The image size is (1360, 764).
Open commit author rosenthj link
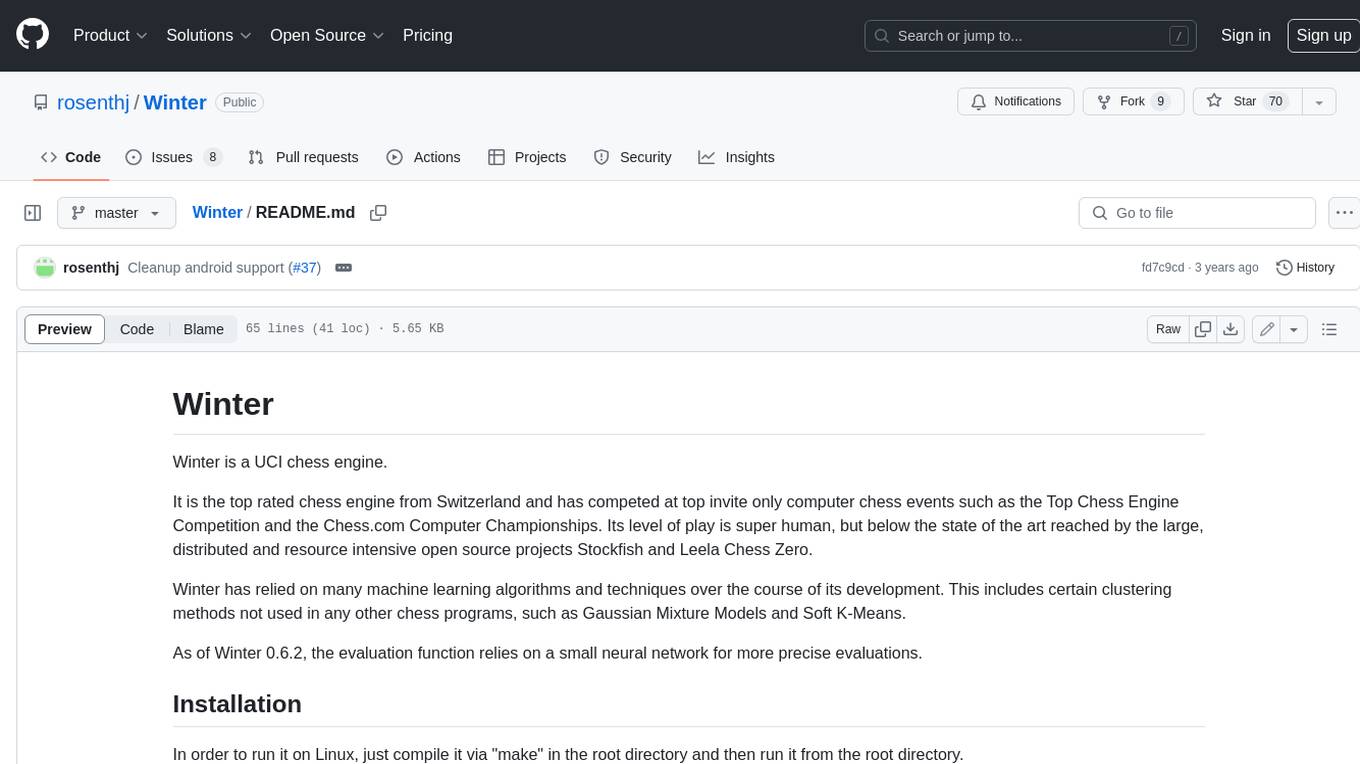[91, 268]
